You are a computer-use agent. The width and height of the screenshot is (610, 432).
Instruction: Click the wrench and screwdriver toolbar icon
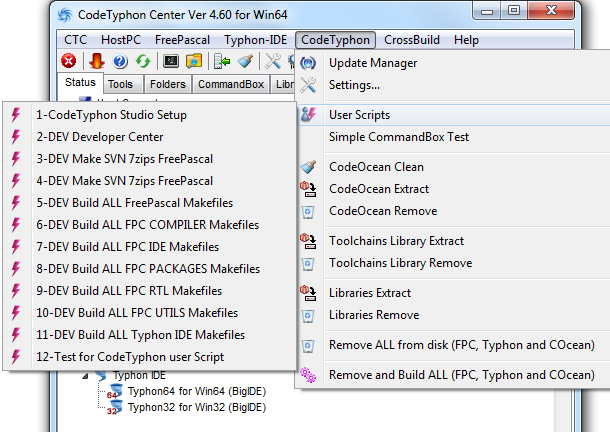pyautogui.click(x=273, y=61)
